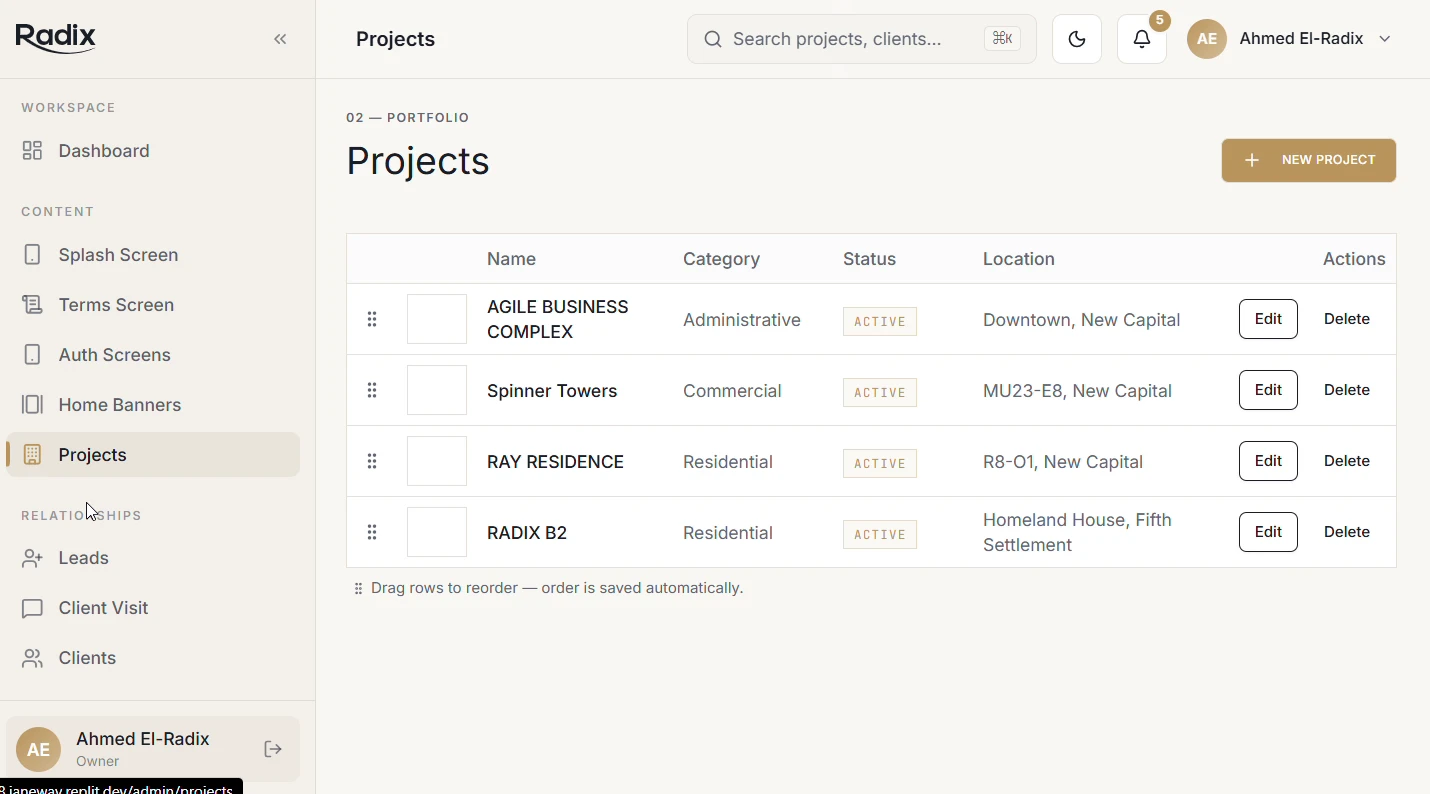
Task: Click the AE avatar in the top bar
Action: tap(1207, 39)
